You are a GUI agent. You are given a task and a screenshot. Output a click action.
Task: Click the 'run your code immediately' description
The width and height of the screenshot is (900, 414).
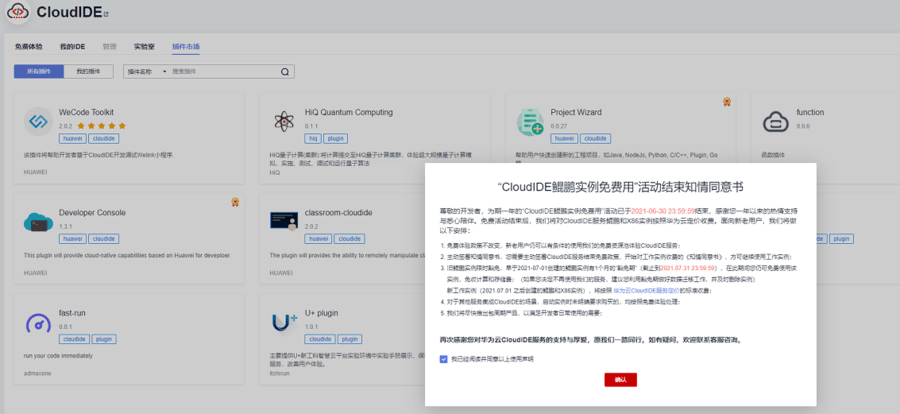(57, 355)
